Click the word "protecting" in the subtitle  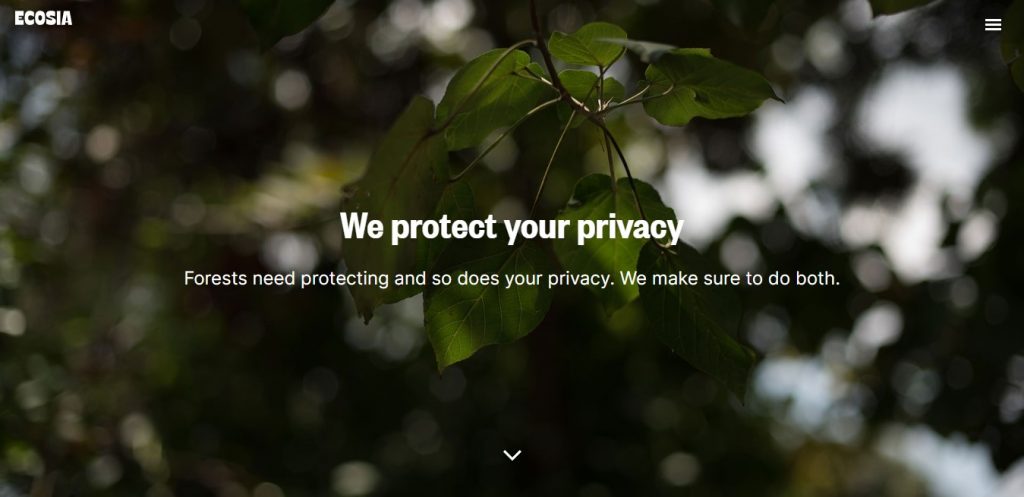pyautogui.click(x=345, y=279)
